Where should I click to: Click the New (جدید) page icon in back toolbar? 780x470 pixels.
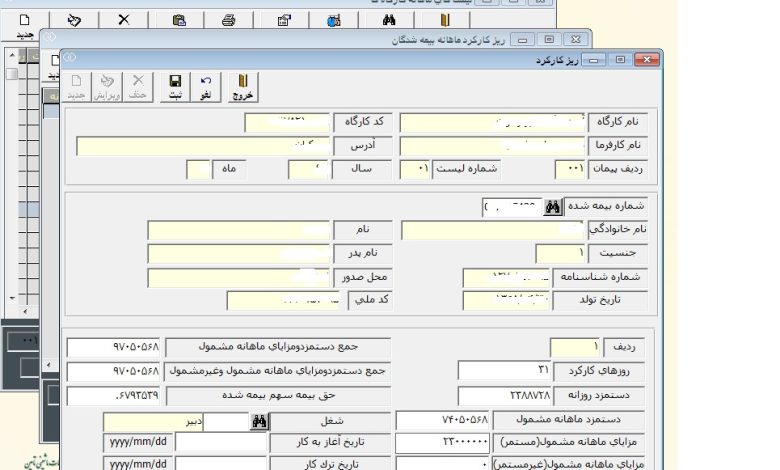coord(24,22)
